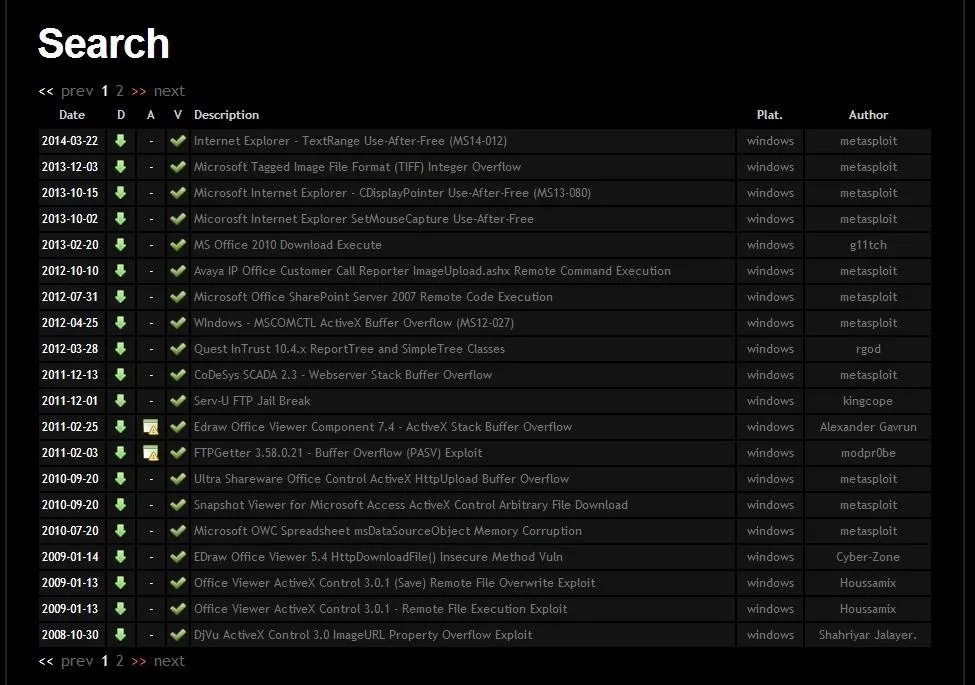The image size is (975, 685).
Task: Download the Serv-U FTP Jail Break exploit
Action: click(121, 401)
